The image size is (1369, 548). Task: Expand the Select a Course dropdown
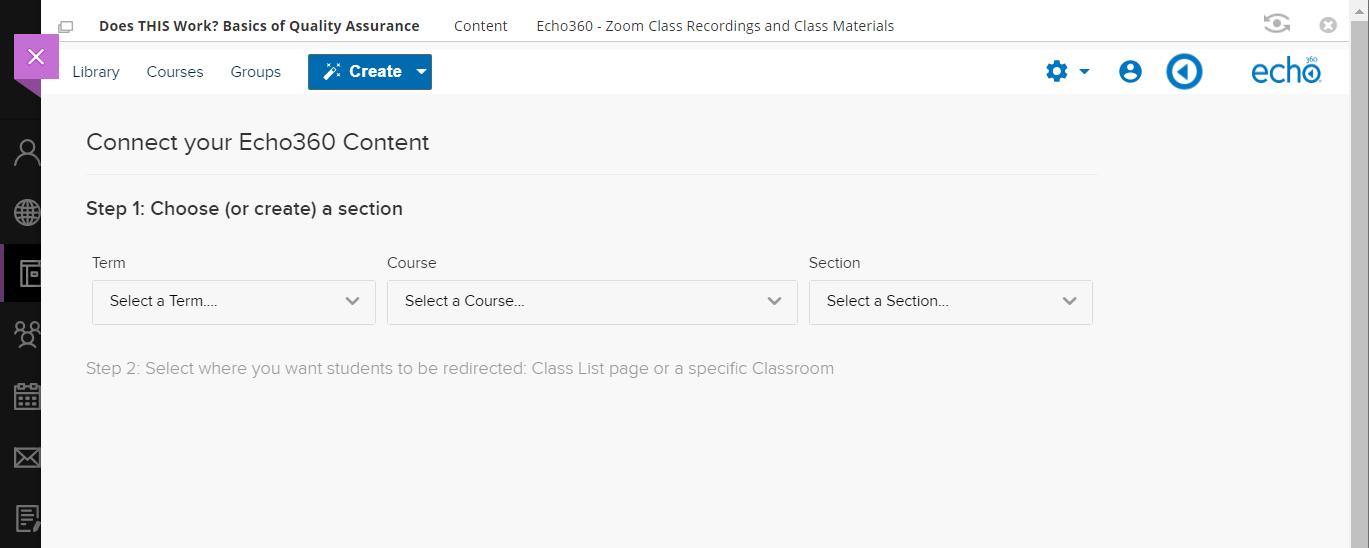click(592, 302)
